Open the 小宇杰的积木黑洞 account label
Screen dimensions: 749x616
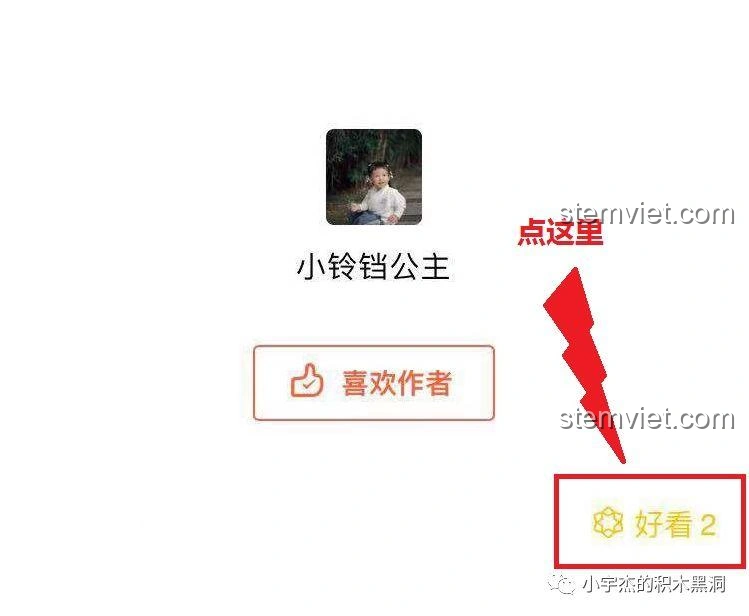653,584
